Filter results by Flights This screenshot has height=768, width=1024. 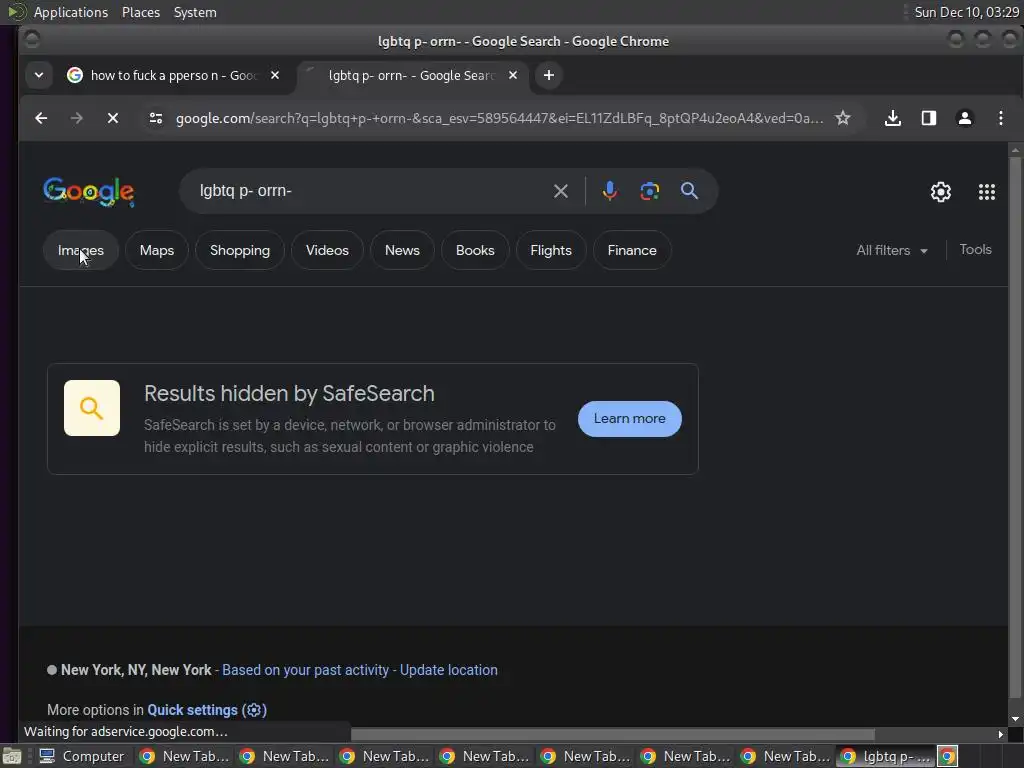point(551,250)
